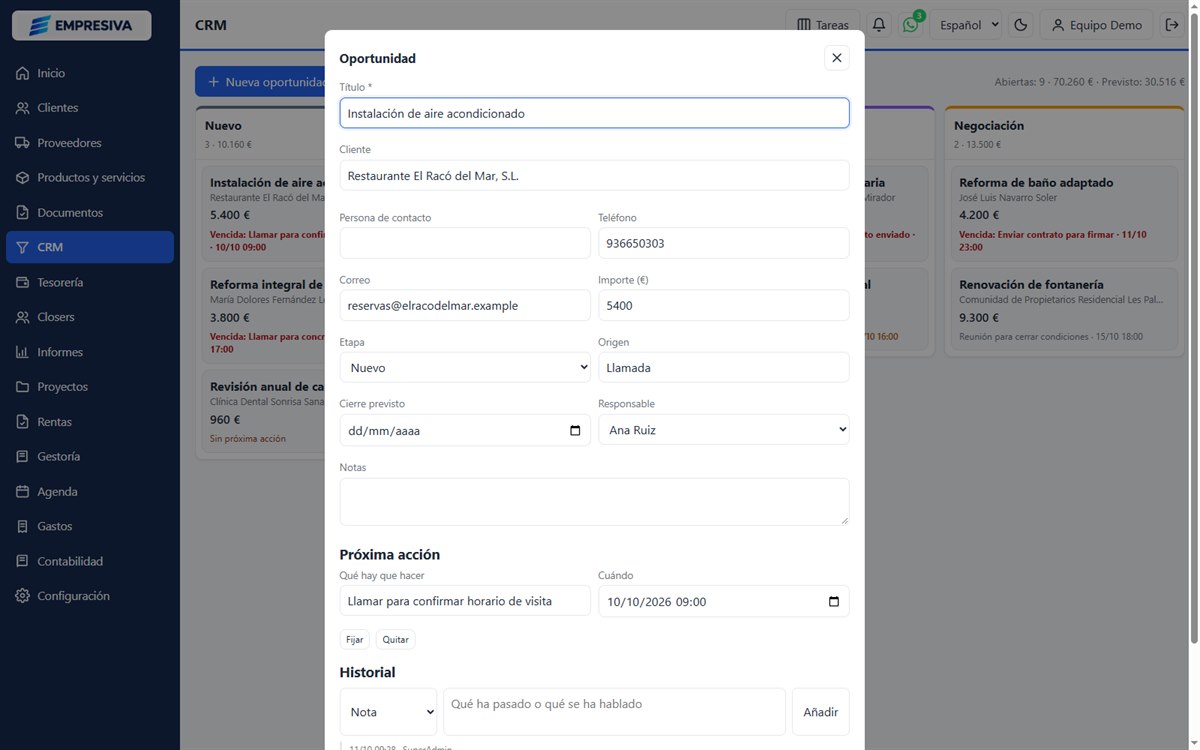This screenshot has width=1200, height=750.
Task: Click the Equipo Demo user button
Action: pyautogui.click(x=1097, y=25)
